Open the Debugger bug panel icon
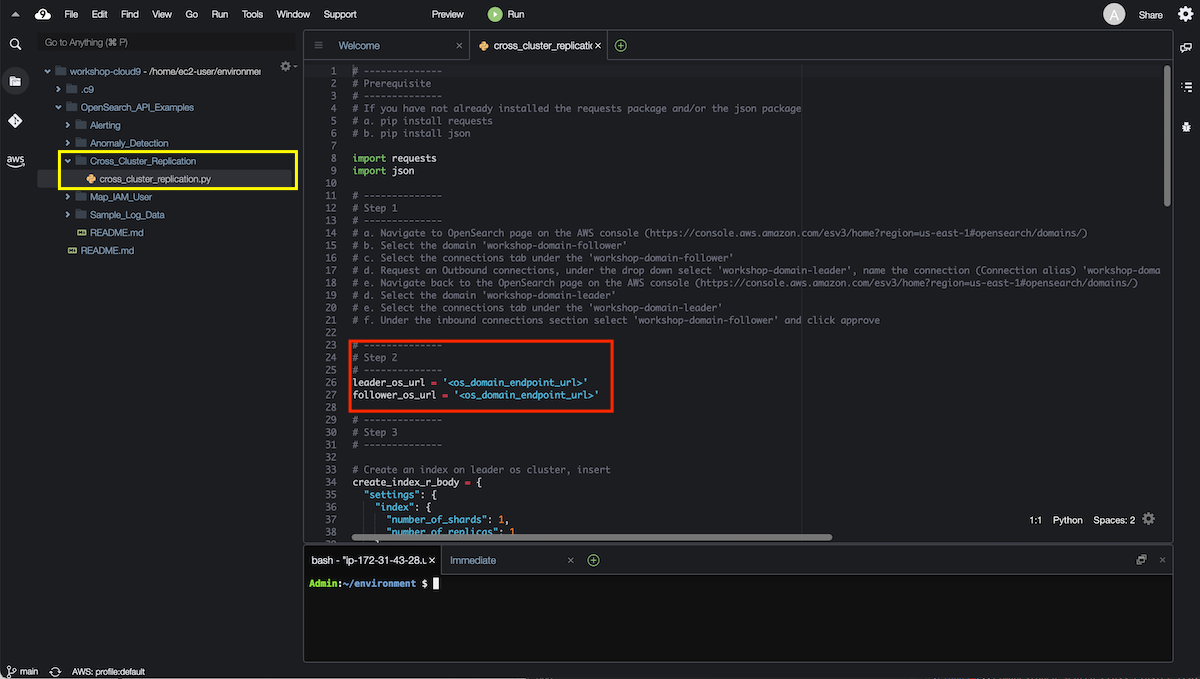 (1186, 126)
